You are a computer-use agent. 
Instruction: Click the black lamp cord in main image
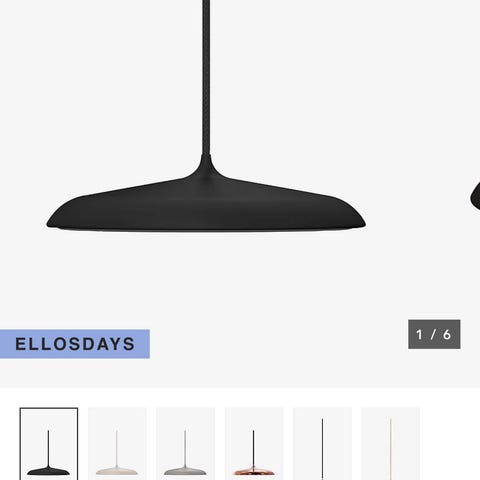[x=206, y=77]
